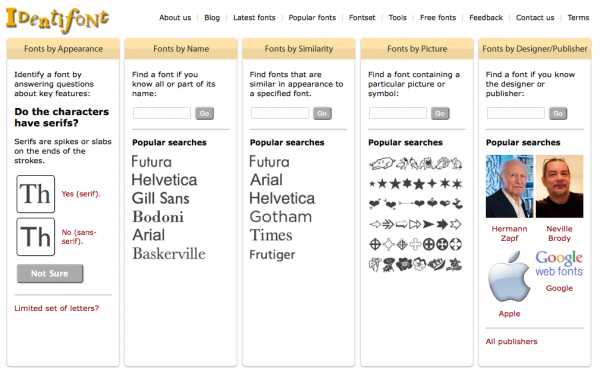Open the arrows symbol font row

pos(416,224)
